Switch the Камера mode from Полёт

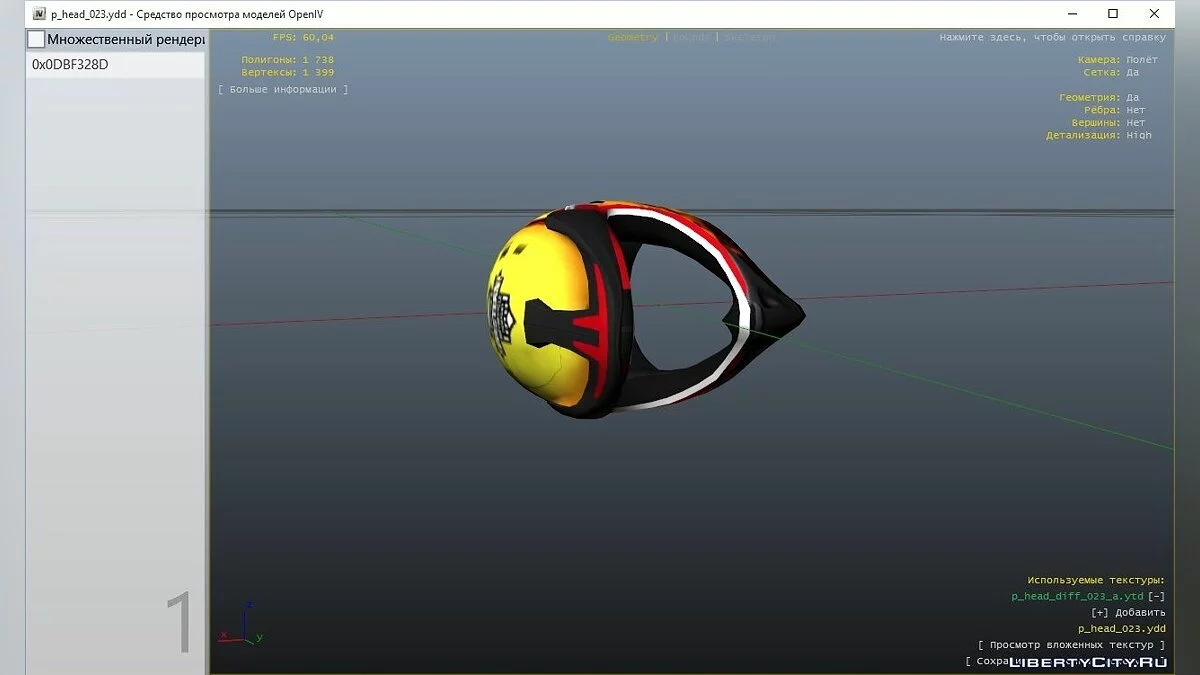click(1142, 60)
